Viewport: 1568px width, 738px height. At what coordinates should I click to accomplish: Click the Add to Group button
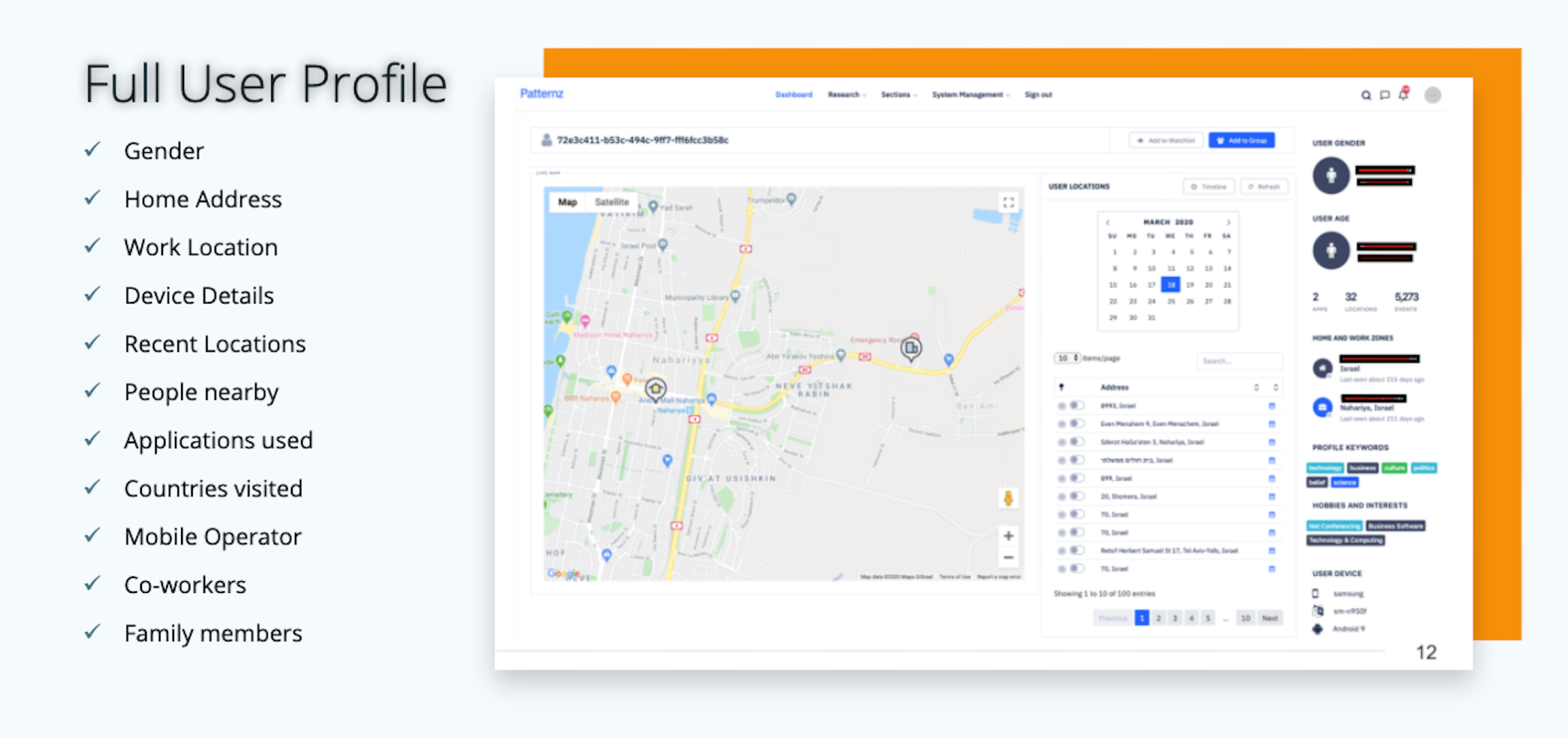coord(1241,140)
